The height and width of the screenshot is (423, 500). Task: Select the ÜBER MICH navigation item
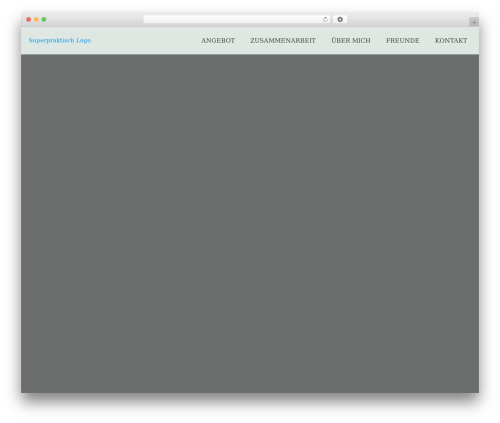(351, 40)
